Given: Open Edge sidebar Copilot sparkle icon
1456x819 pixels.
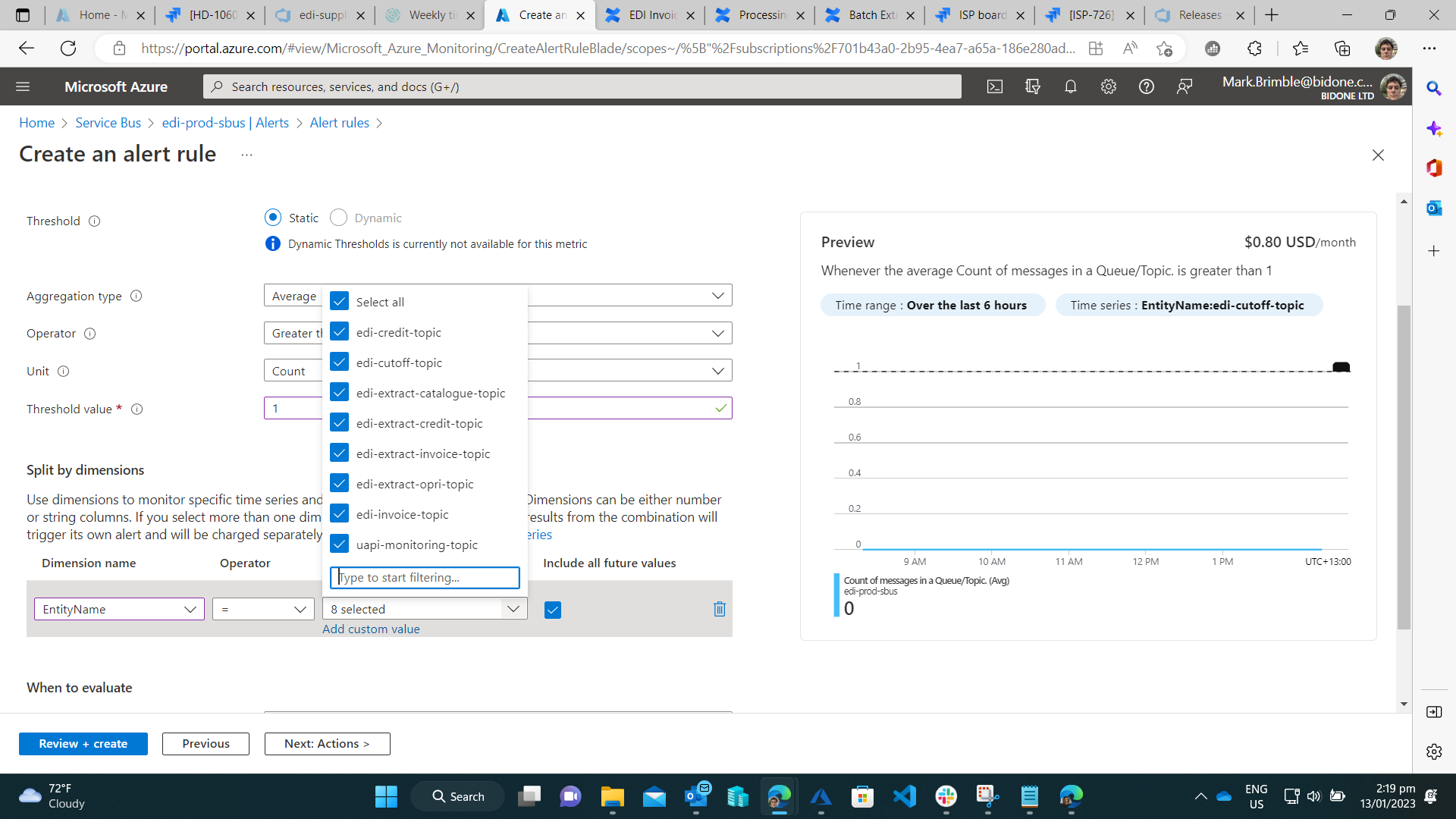Looking at the screenshot, I should click(x=1433, y=129).
